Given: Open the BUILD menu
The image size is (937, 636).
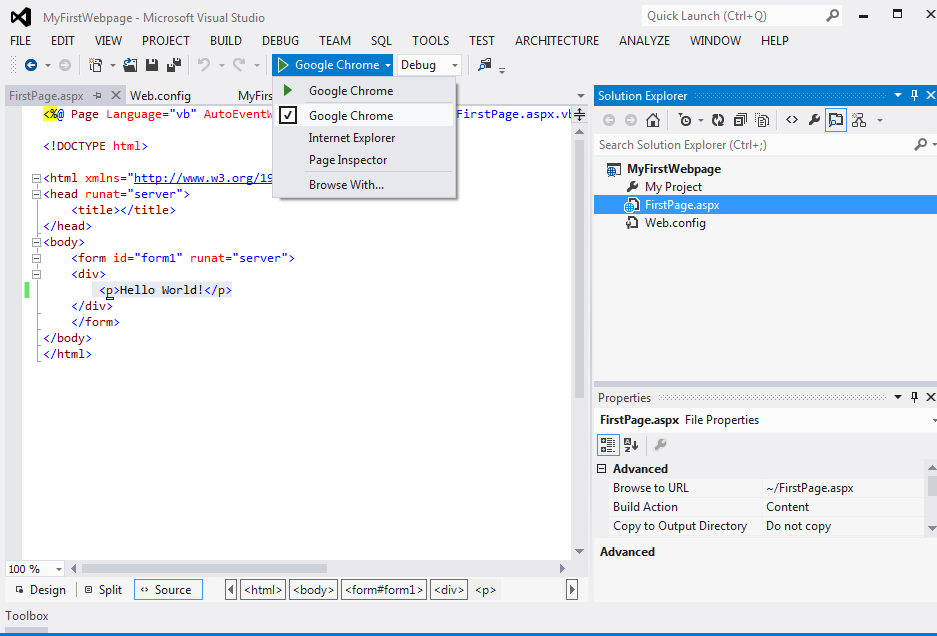Looking at the screenshot, I should (226, 41).
